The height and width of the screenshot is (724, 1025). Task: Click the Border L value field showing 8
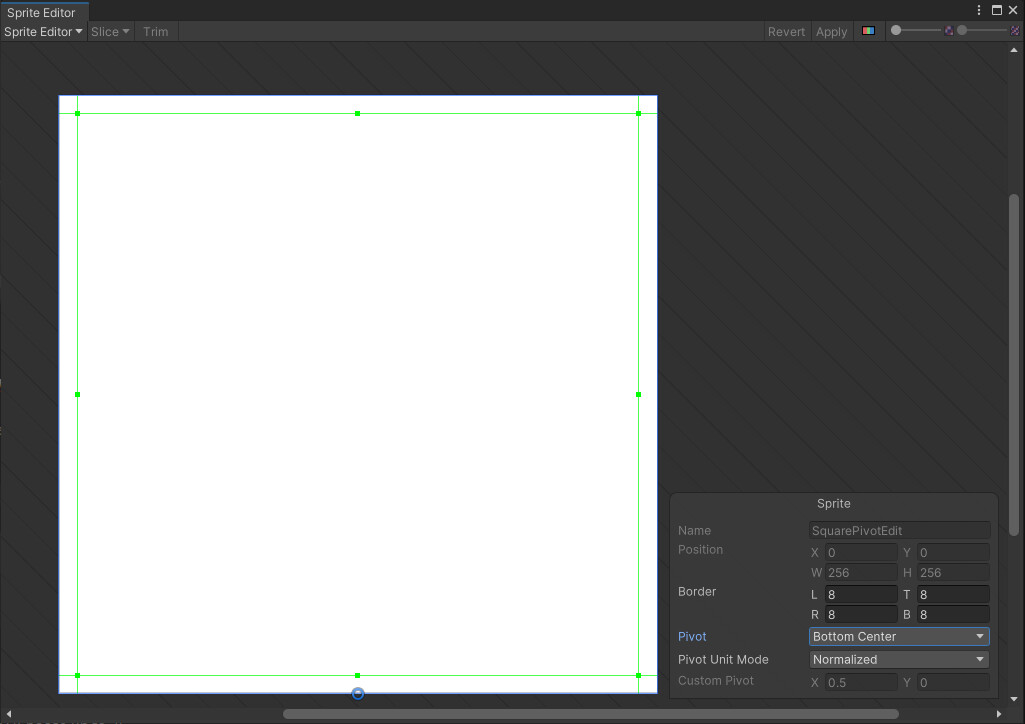(x=860, y=594)
